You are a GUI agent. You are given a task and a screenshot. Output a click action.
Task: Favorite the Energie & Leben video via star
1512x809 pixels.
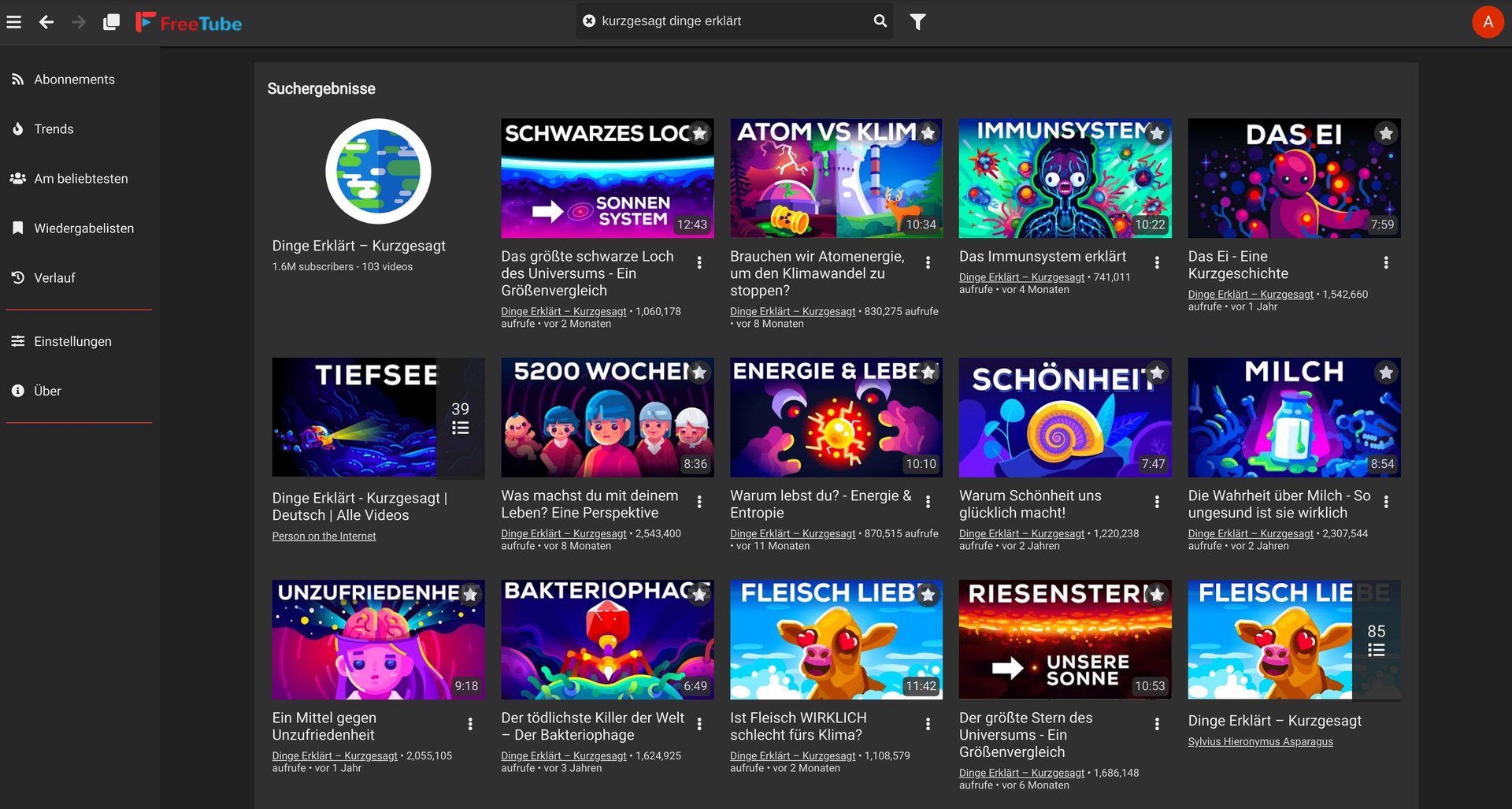coord(928,373)
